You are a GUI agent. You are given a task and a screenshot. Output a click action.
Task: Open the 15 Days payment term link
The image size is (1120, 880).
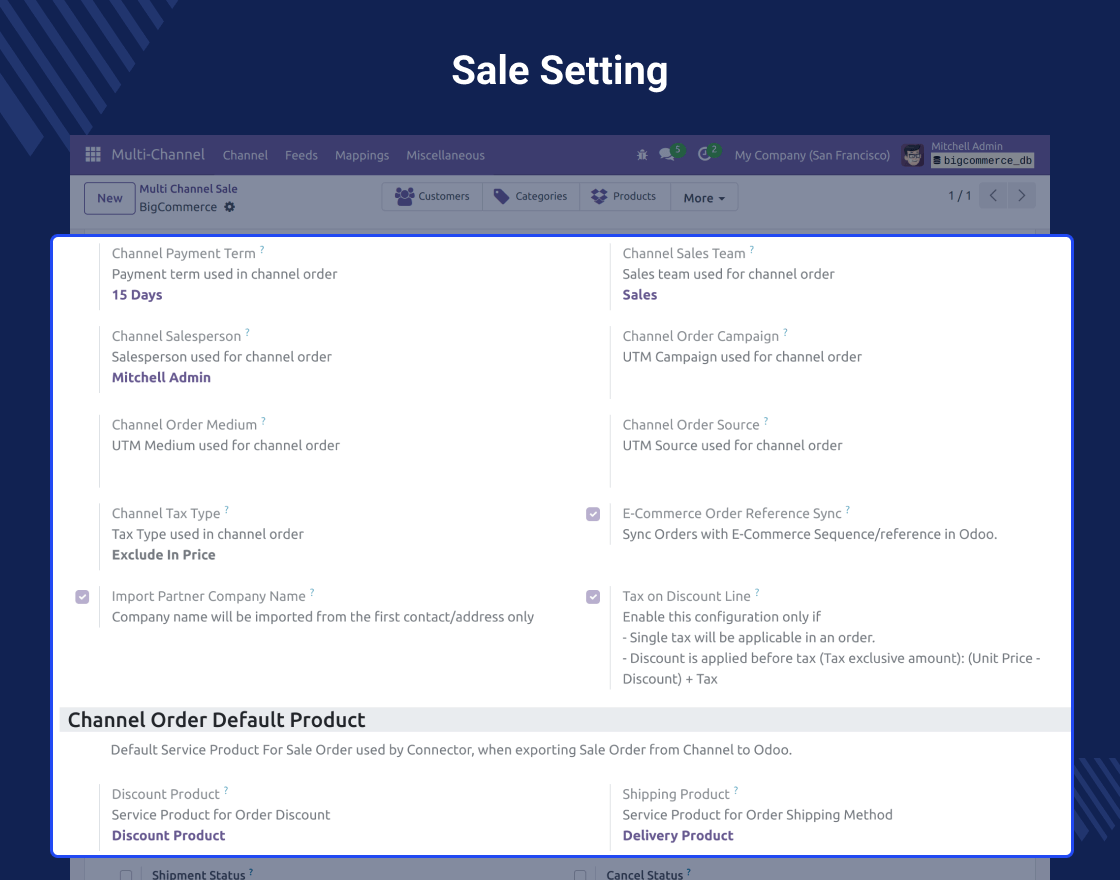tap(137, 294)
